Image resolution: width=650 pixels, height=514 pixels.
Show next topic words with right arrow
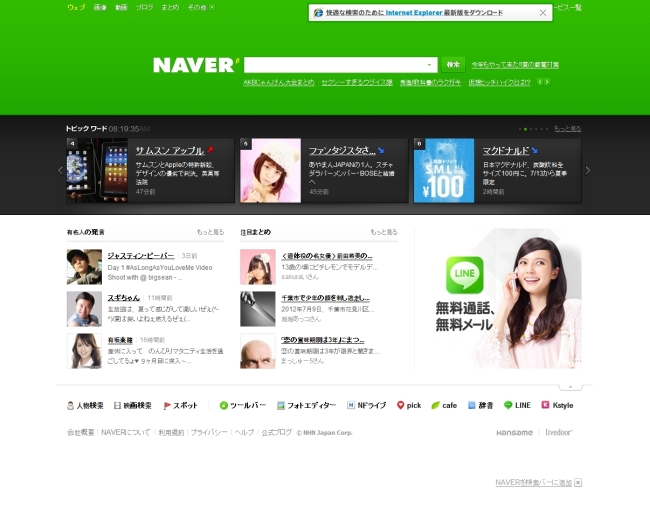pos(587,170)
